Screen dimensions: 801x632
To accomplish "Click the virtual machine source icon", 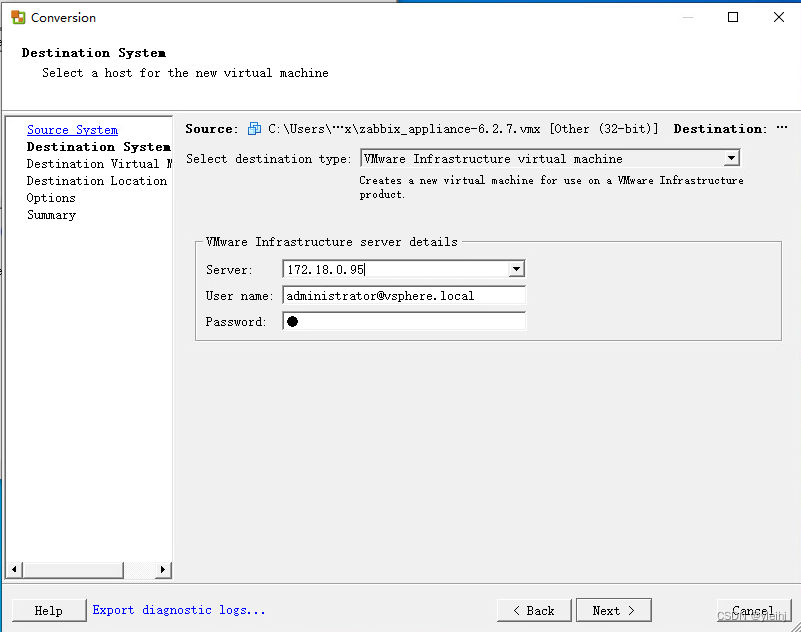I will click(x=254, y=129).
